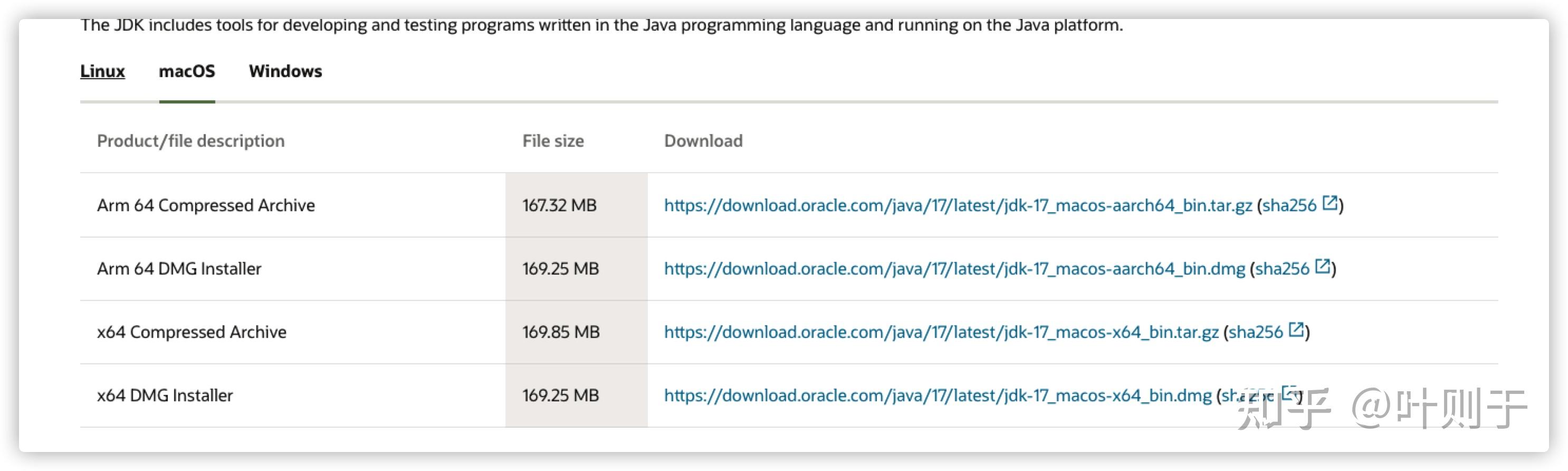Click external-link icon in x64 Compressed Archive row
1568x471 pixels.
pyautogui.click(x=1296, y=329)
